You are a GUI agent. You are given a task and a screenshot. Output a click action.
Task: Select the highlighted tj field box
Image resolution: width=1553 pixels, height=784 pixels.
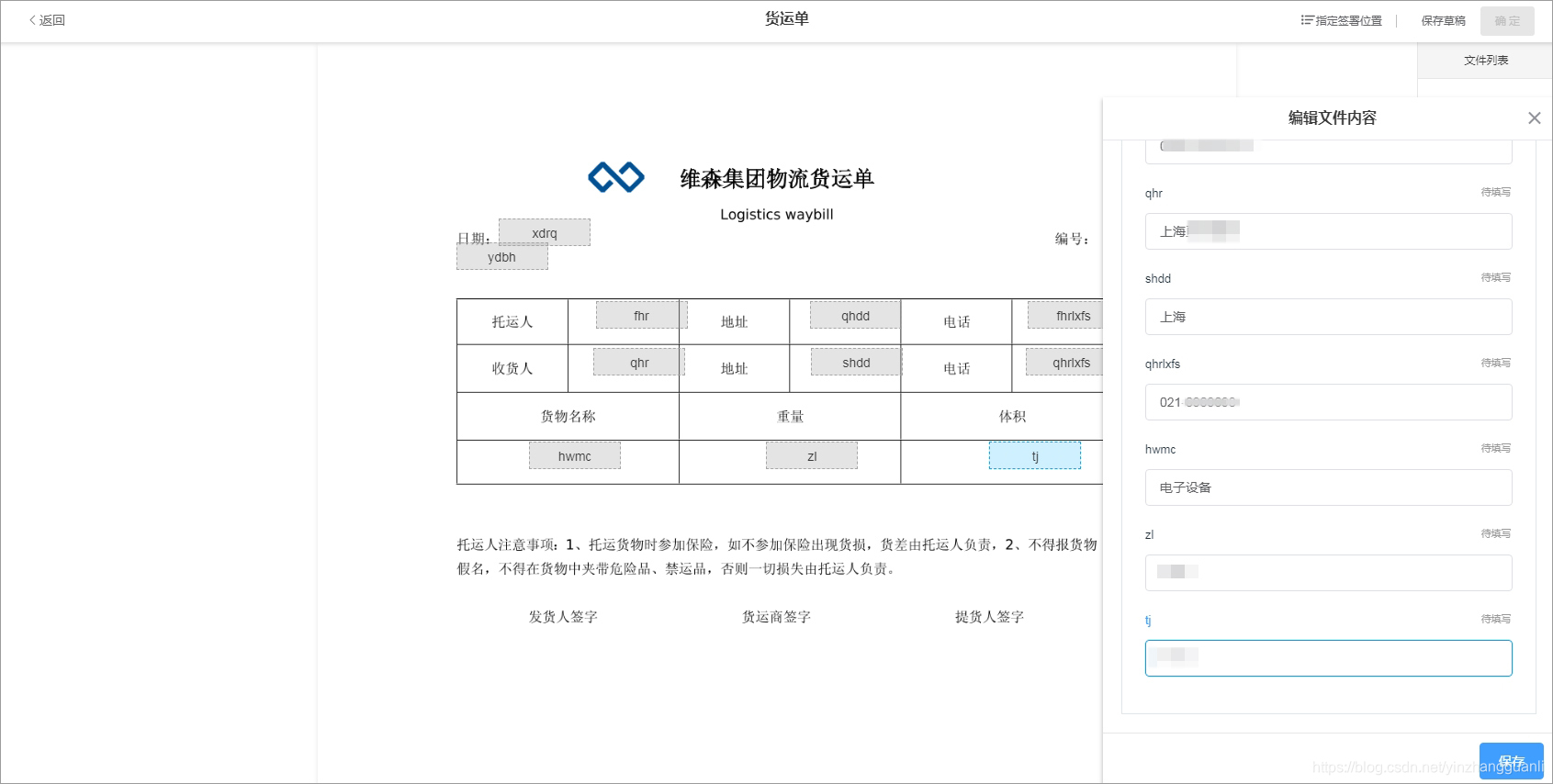tap(1035, 455)
